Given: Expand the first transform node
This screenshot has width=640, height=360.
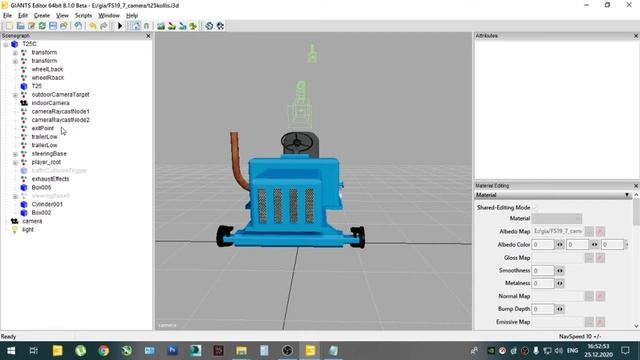Looking at the screenshot, I should pyautogui.click(x=15, y=53).
